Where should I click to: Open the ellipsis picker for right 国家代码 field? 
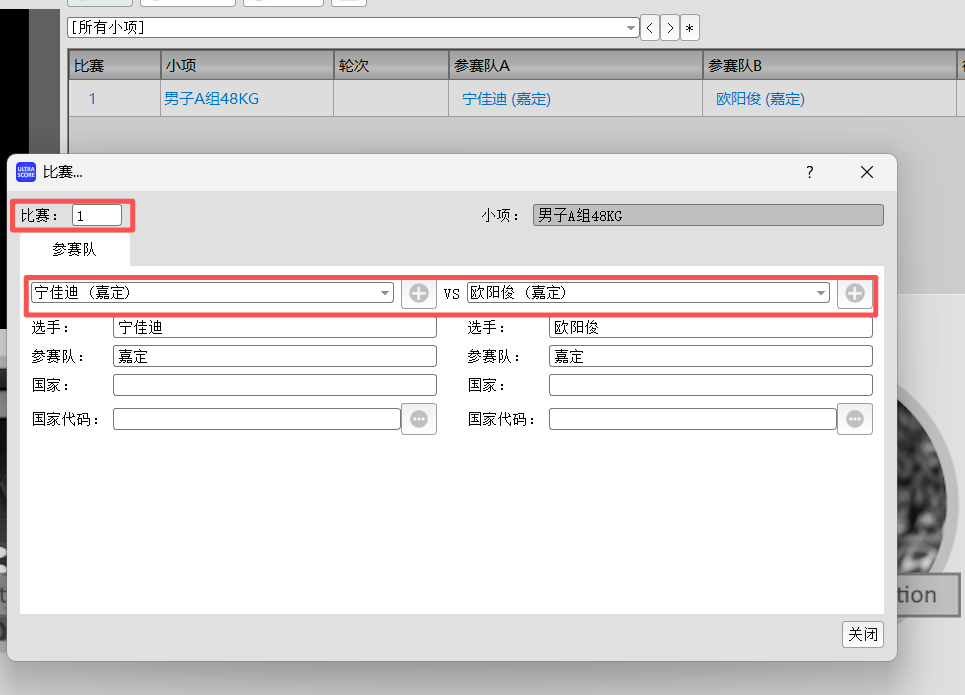point(854,419)
